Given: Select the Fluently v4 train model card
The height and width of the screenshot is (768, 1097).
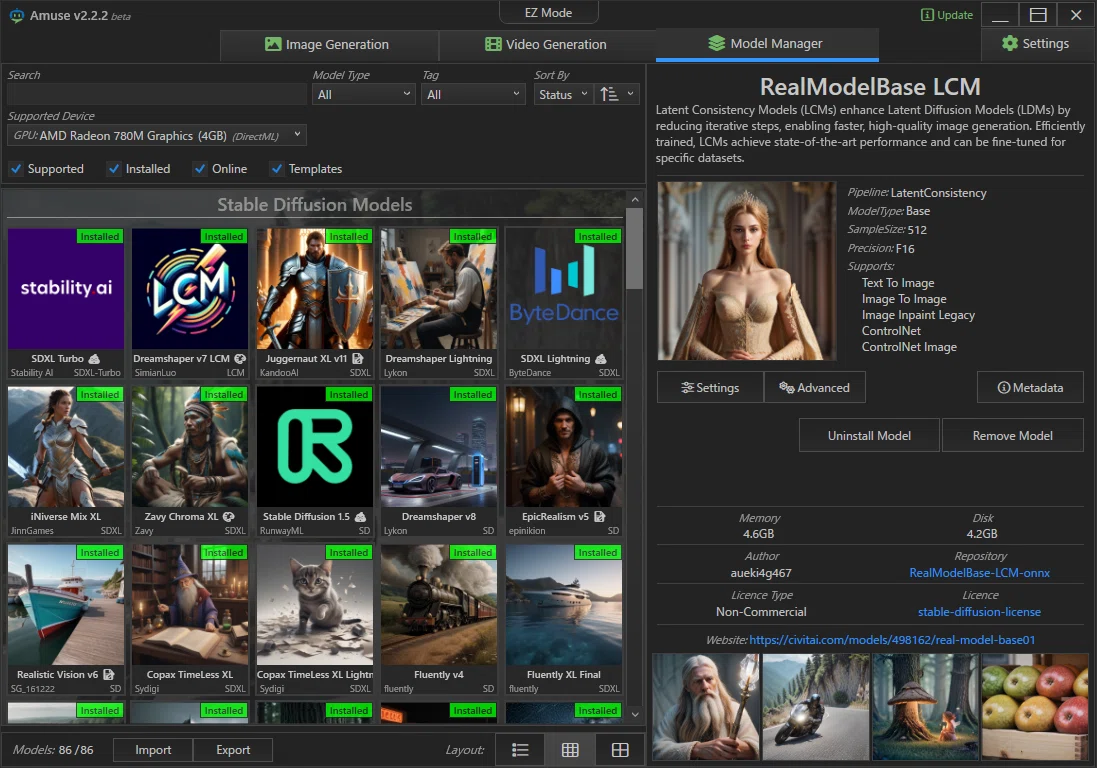Looking at the screenshot, I should 439,619.
